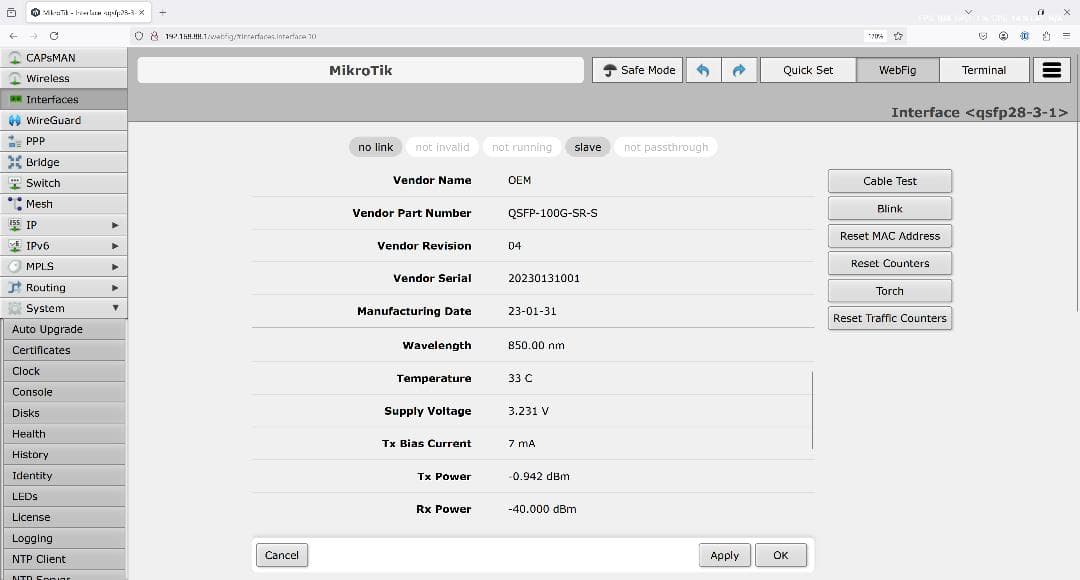Open the Wireless menu icon

14,79
